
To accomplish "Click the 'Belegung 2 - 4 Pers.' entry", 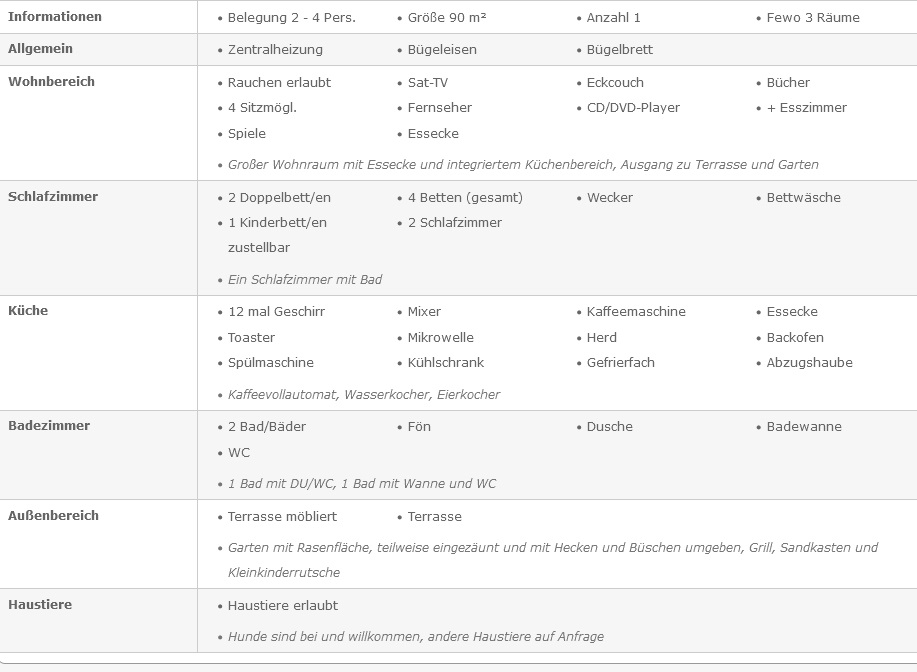I will pyautogui.click(x=291, y=18).
